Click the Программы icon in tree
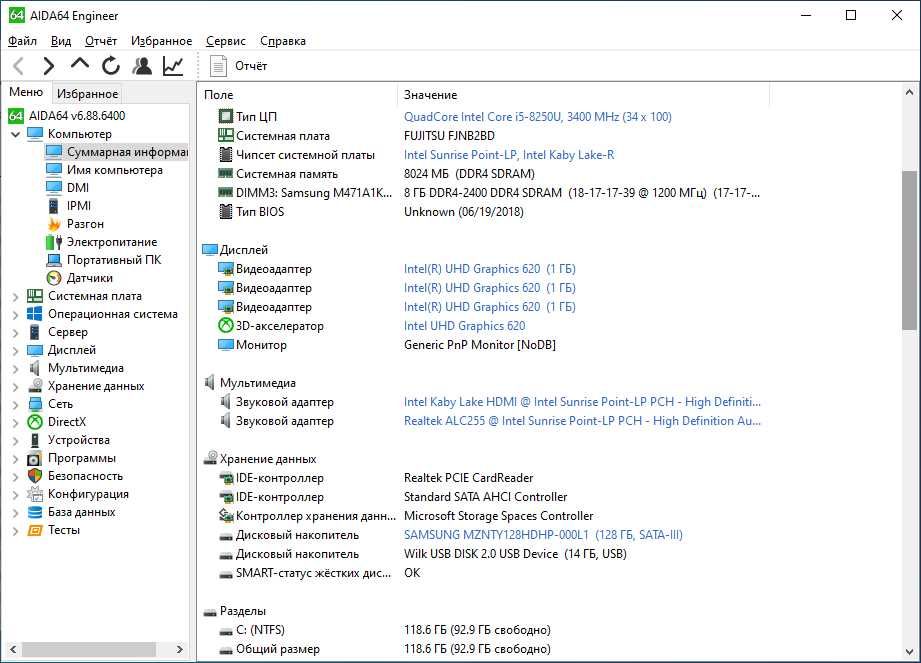921x663 pixels. pyautogui.click(x=35, y=458)
